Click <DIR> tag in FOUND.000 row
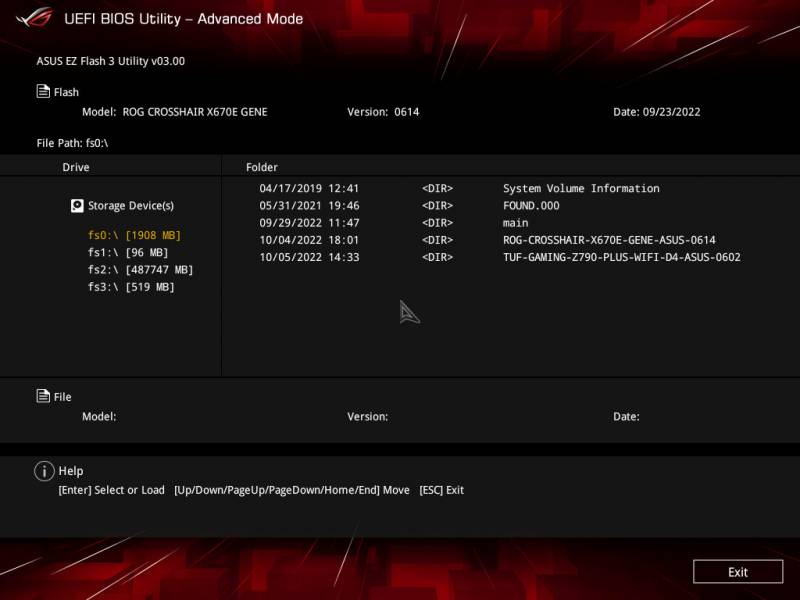Viewport: 800px width, 600px height. point(437,206)
